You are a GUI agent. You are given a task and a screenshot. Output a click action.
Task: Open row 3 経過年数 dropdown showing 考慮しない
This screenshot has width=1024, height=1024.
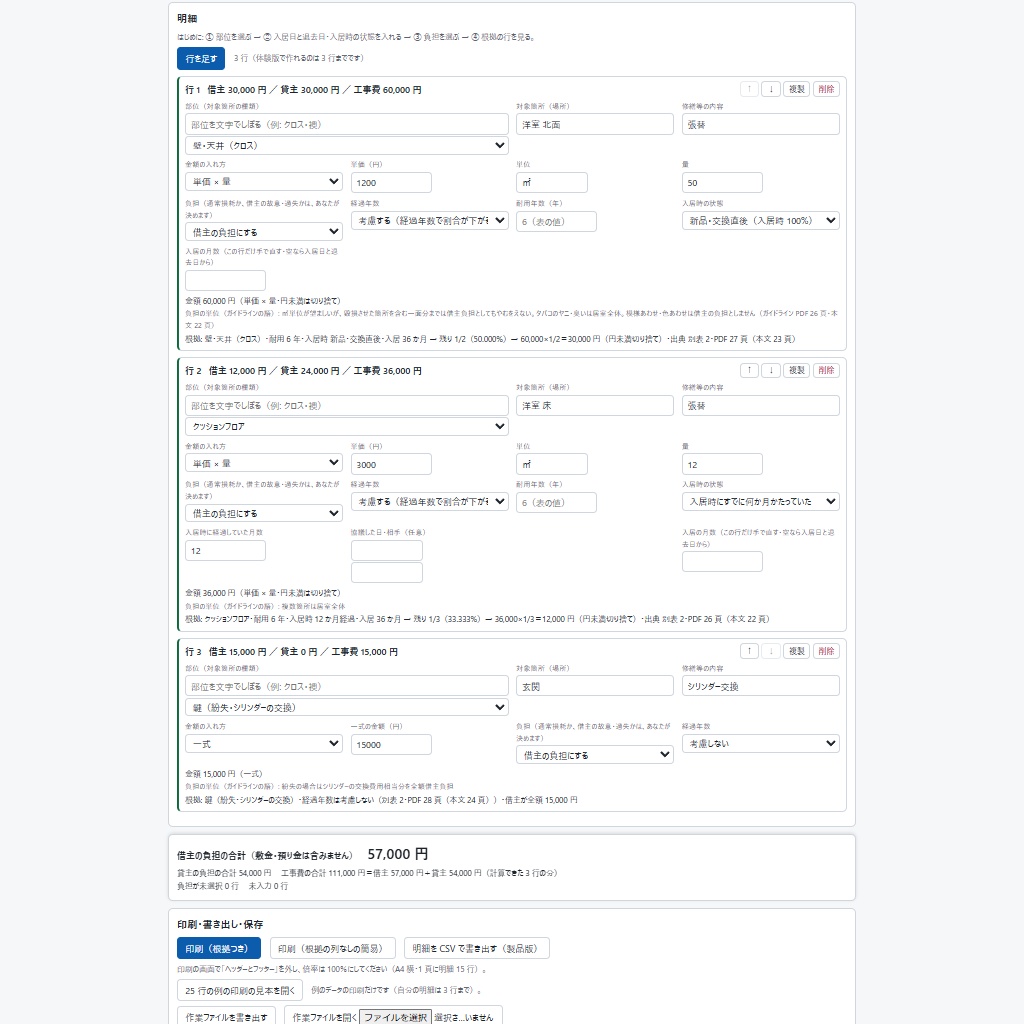(761, 743)
